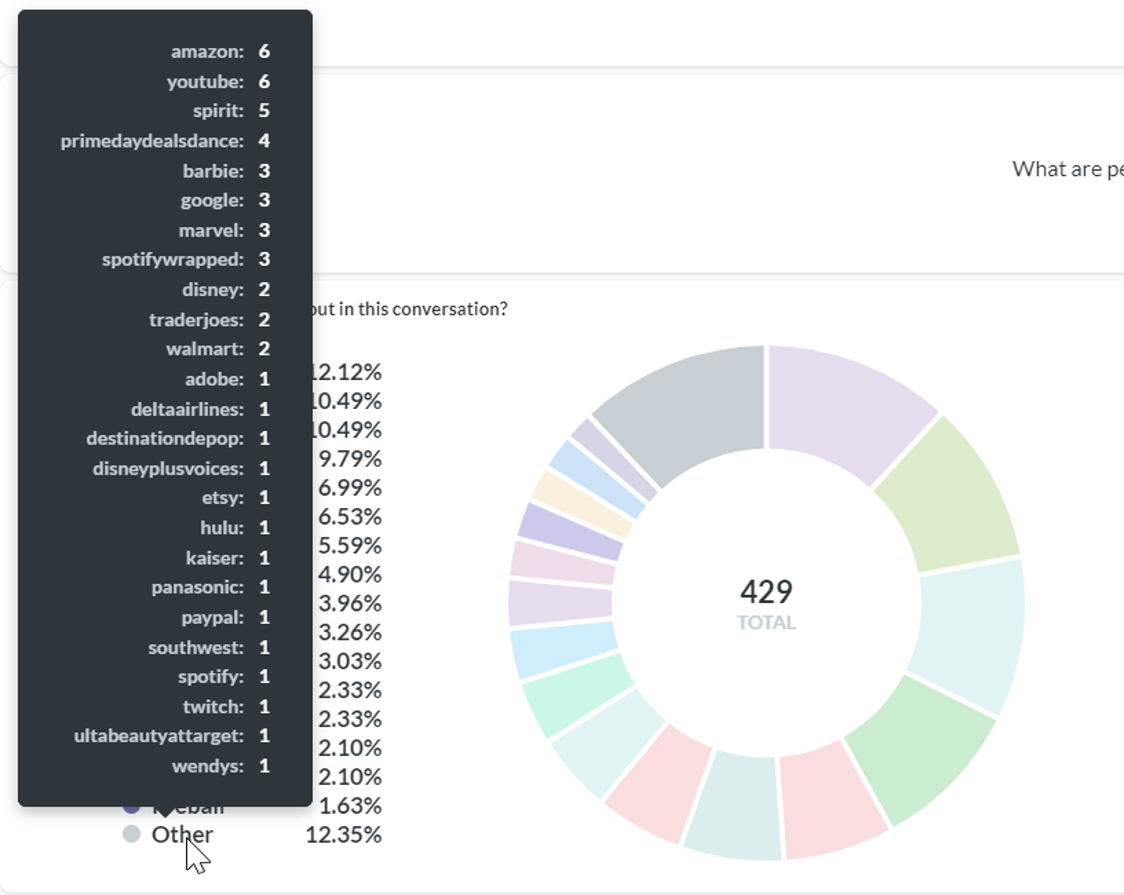Screen dimensions: 1124x895
Task: Click the ultabeautyattarget tooltip entry
Action: (x=159, y=736)
